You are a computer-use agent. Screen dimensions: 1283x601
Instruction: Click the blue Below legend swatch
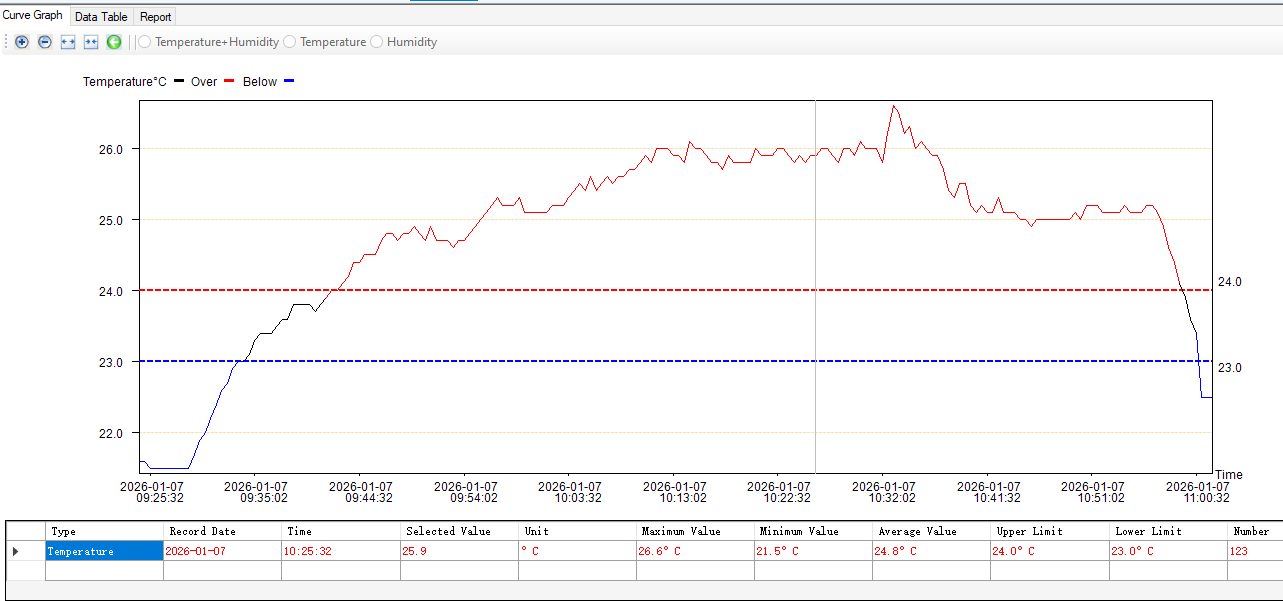[289, 81]
